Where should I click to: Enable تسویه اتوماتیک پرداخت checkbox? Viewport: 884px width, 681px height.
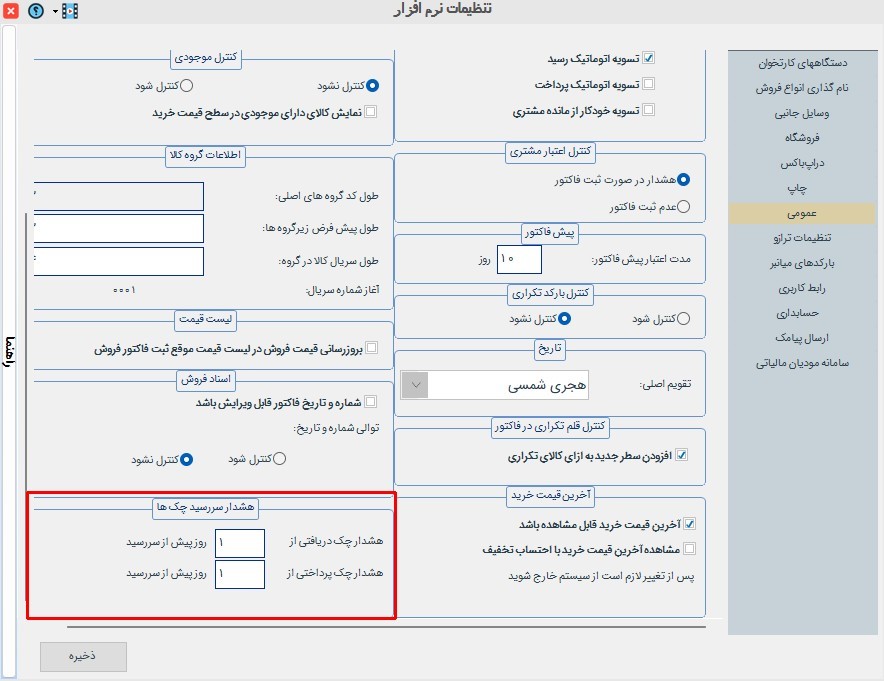(x=648, y=84)
